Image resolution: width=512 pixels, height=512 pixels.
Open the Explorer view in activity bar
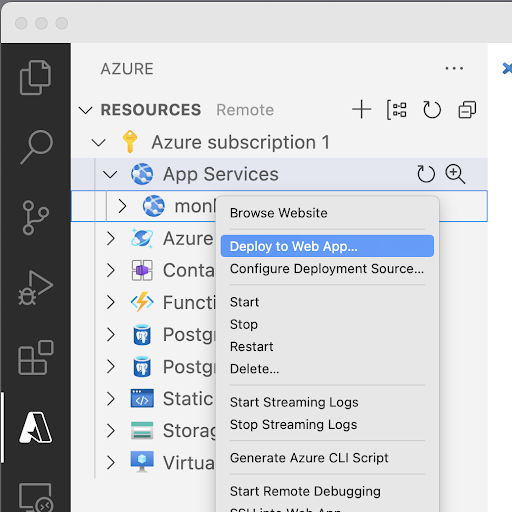tap(35, 77)
